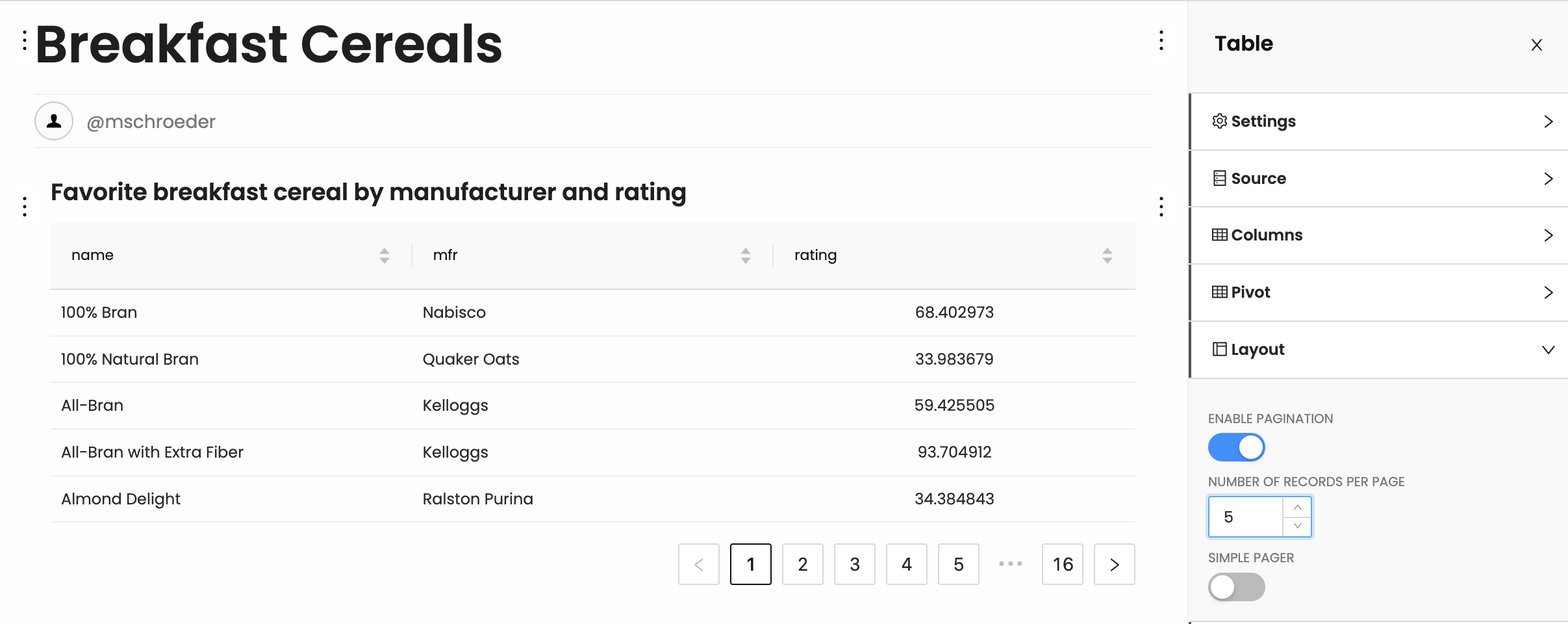1568x624 pixels.
Task: Expand the Settings section
Action: (1378, 122)
